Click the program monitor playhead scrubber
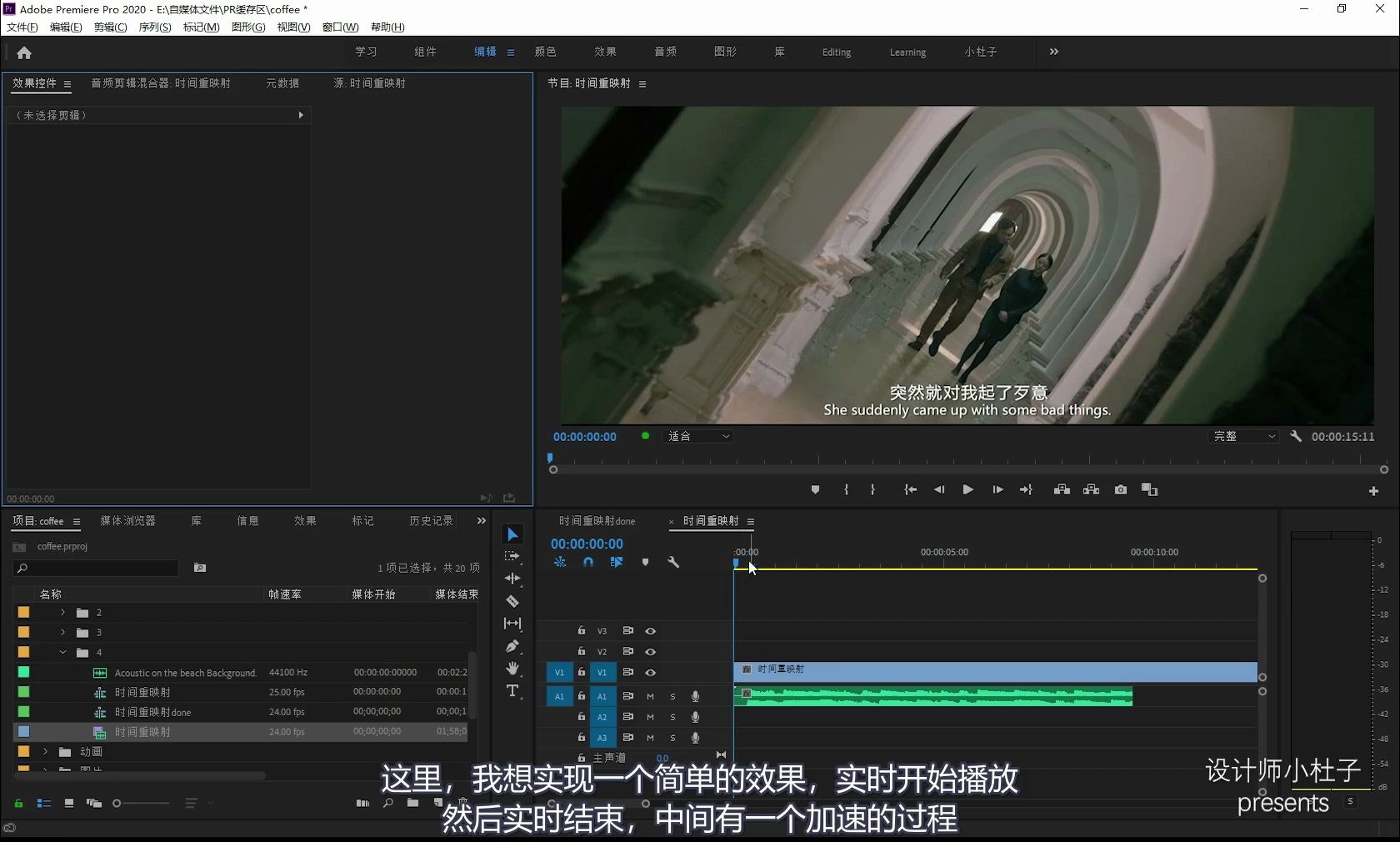Viewport: 1400px width, 842px height. click(550, 458)
